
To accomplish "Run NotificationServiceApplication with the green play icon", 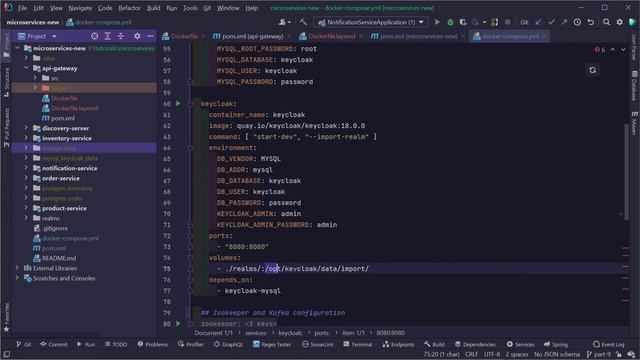I will pyautogui.click(x=437, y=22).
